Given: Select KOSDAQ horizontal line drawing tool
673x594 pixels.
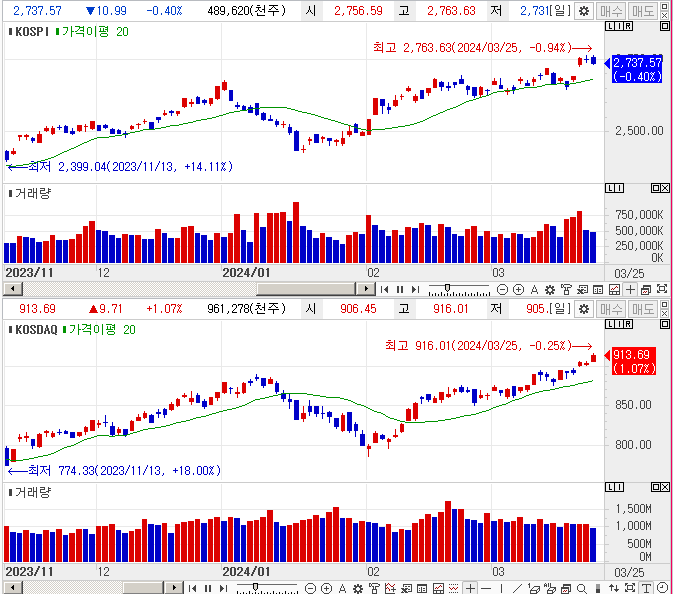Looking at the screenshot, I should coord(486,588).
